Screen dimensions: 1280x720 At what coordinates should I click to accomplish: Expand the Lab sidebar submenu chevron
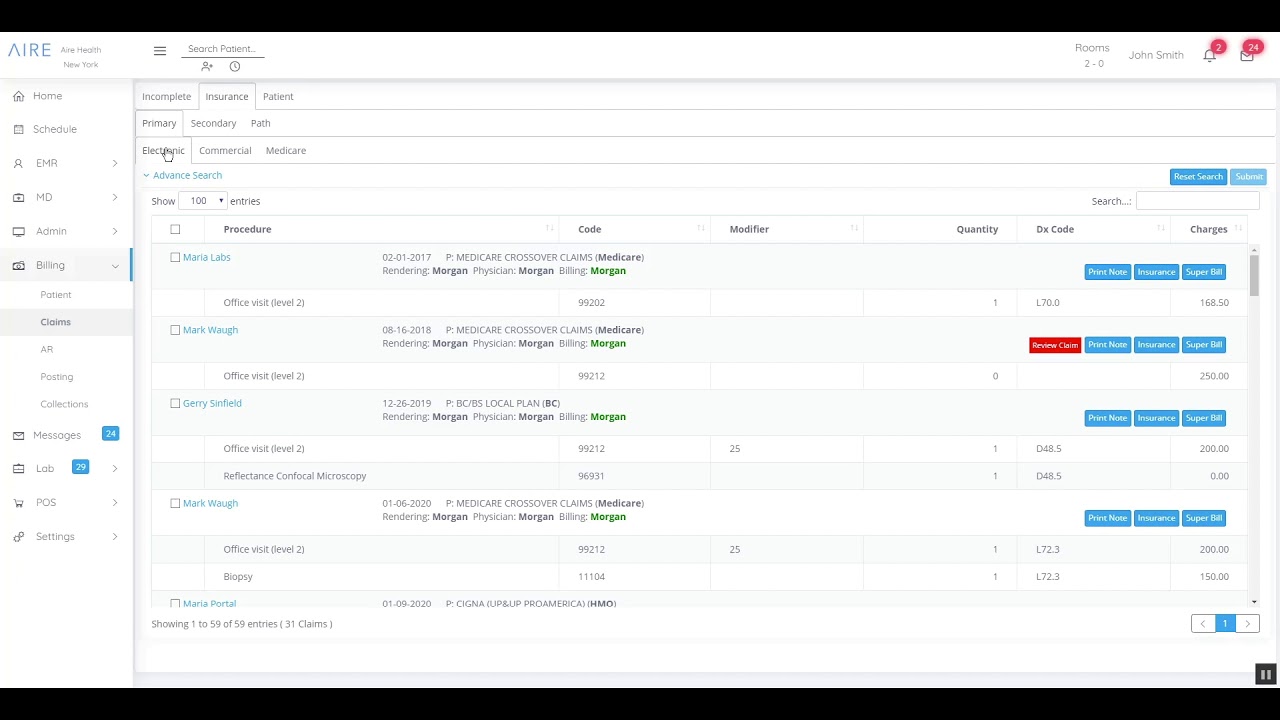pos(114,468)
